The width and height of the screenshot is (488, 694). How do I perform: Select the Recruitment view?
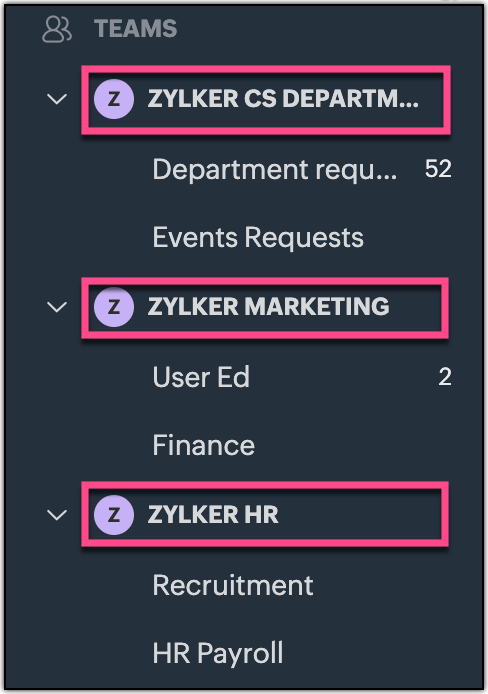pos(233,585)
